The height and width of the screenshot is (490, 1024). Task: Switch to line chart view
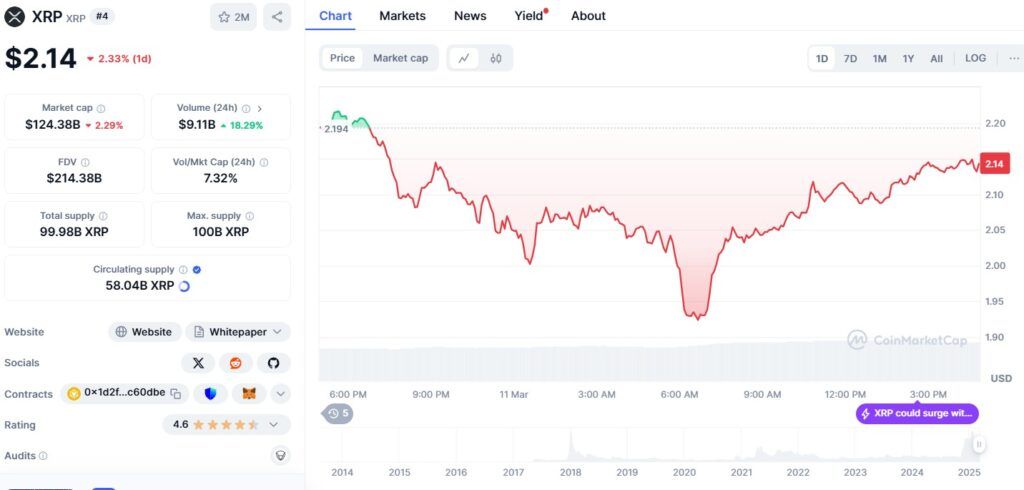(x=464, y=58)
